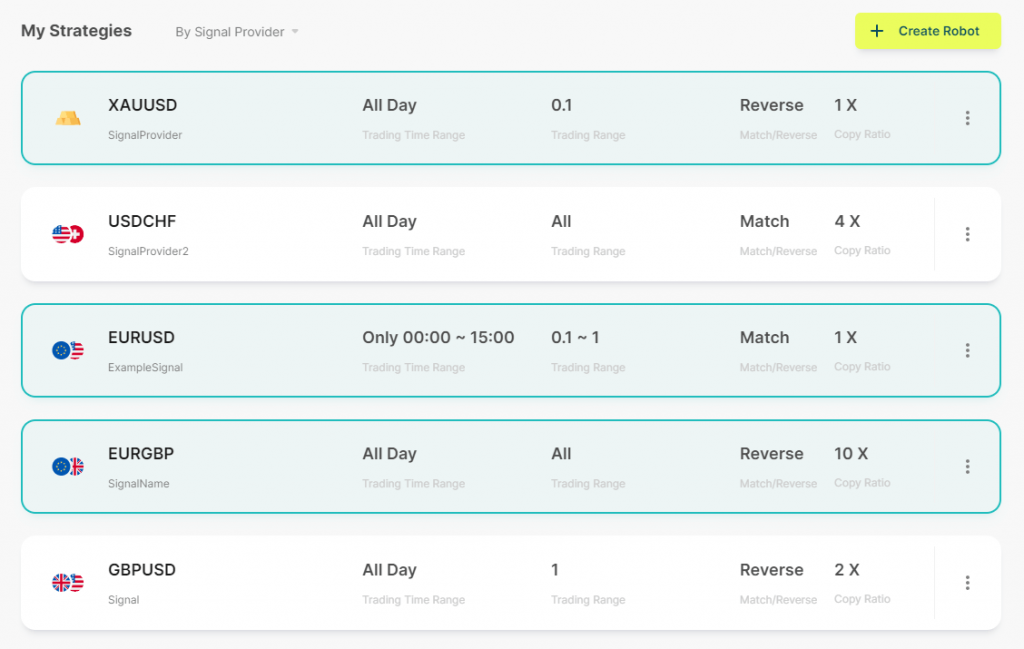Click the SignalName provider name
Viewport: 1024px width, 649px height.
click(138, 484)
